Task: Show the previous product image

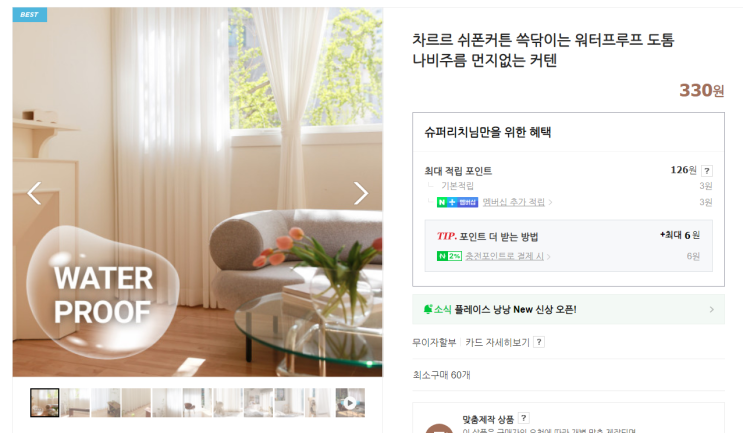Action: 34,193
